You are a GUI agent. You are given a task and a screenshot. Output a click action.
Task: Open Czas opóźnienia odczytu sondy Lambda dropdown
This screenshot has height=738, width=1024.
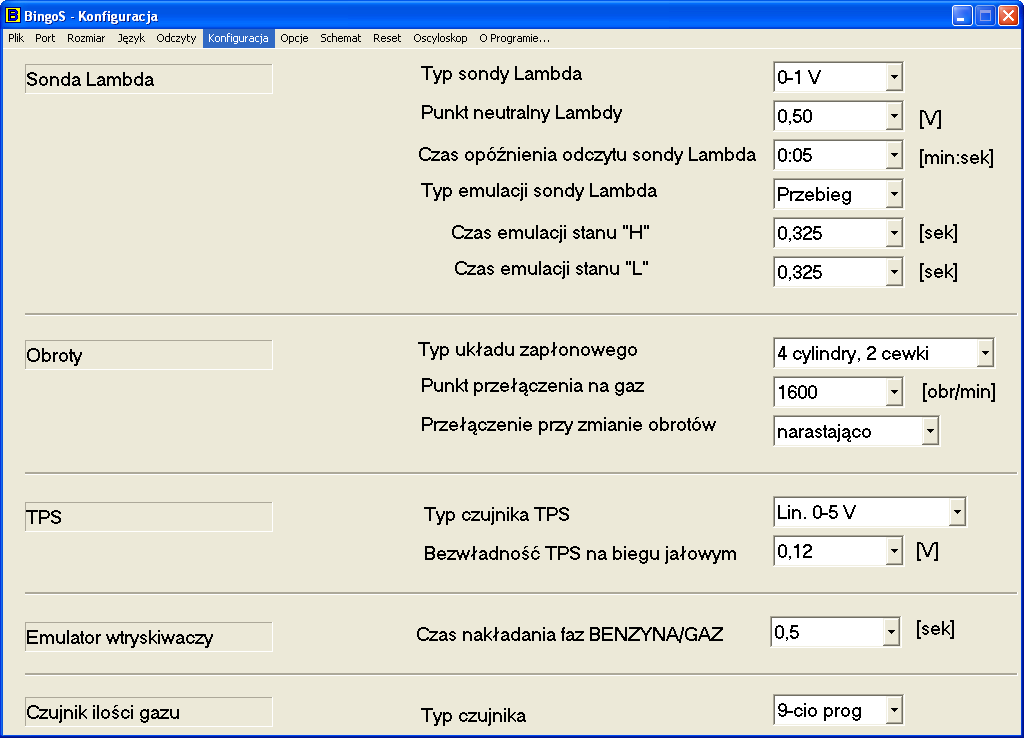point(894,155)
